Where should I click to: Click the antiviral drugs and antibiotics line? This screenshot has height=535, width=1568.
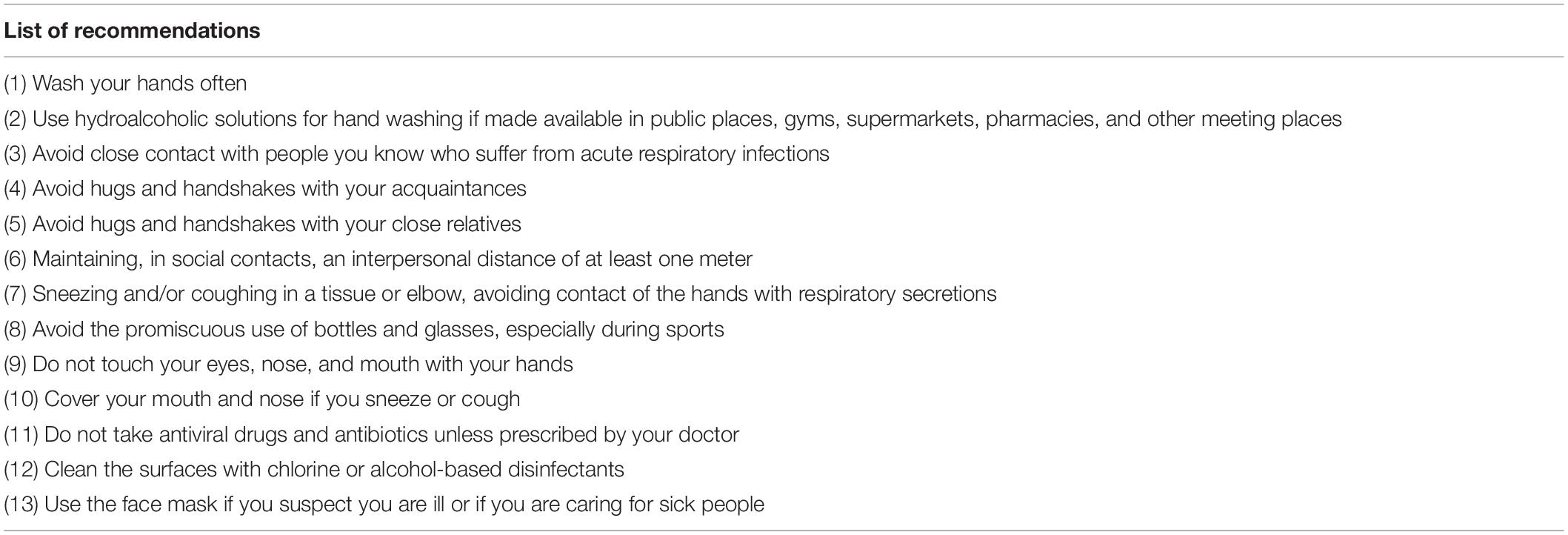click(x=372, y=435)
